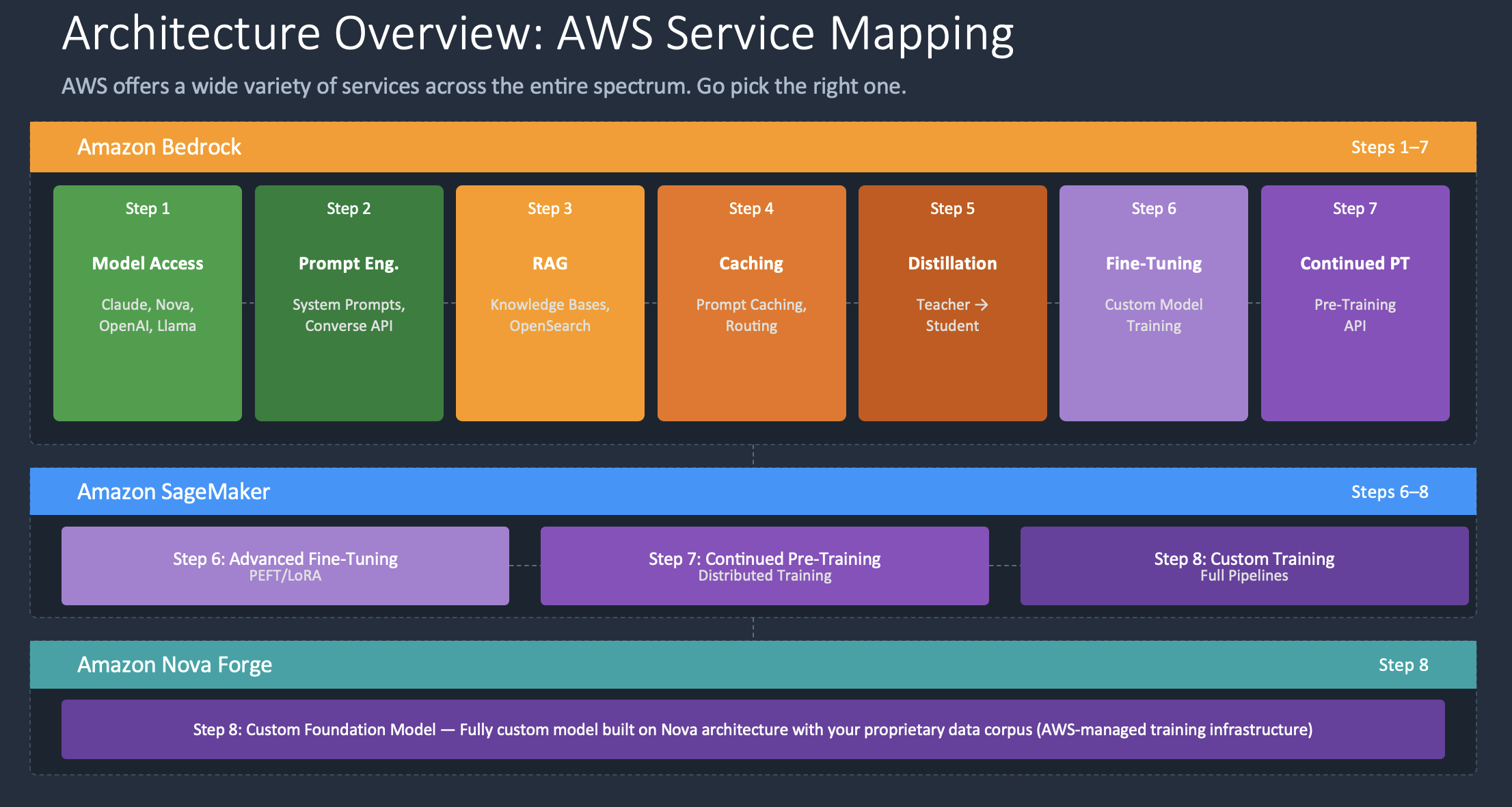This screenshot has width=1512, height=807.
Task: Select the Step 1 Model Access card
Action: pyautogui.click(x=148, y=303)
